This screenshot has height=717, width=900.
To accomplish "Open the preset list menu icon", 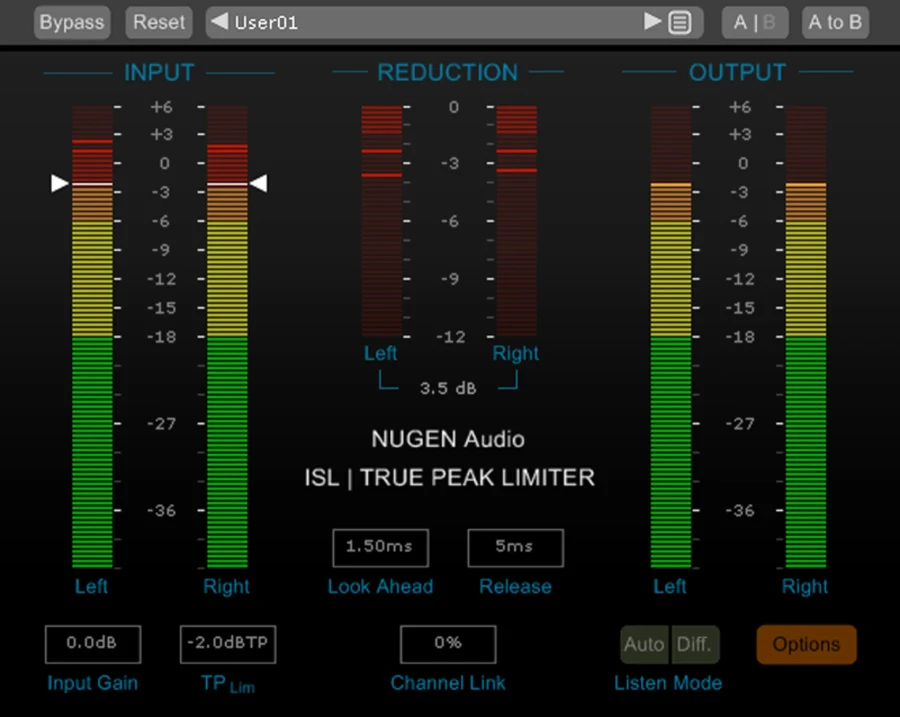I will [680, 22].
